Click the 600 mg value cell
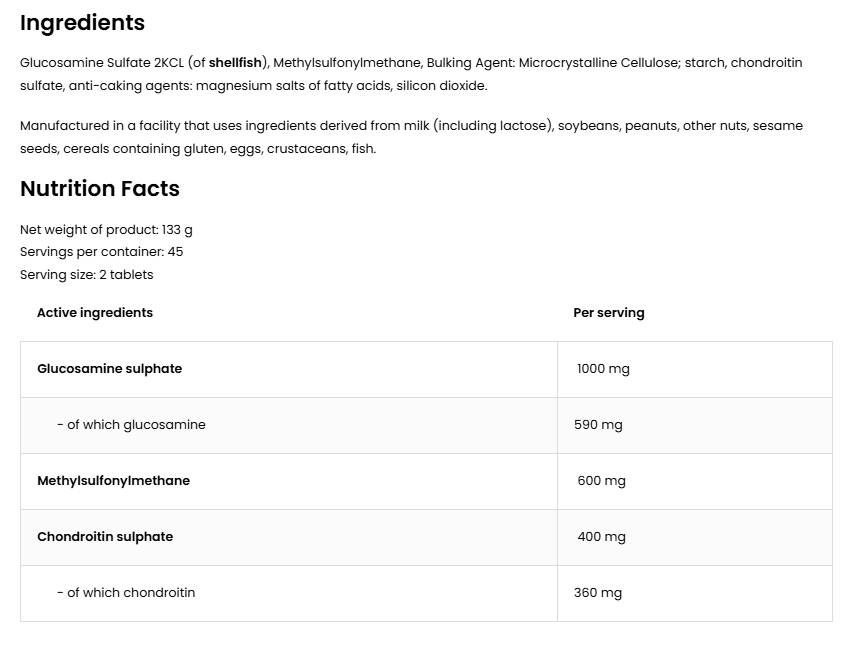The image size is (863, 646). [x=601, y=481]
